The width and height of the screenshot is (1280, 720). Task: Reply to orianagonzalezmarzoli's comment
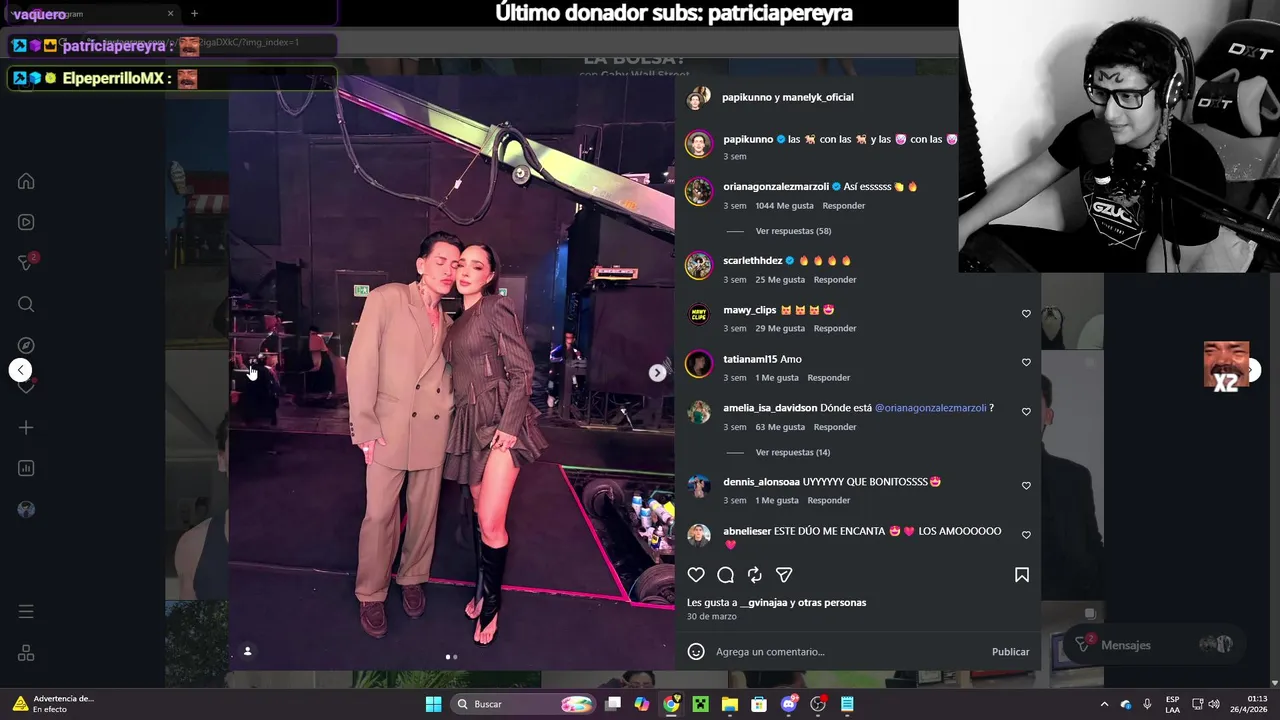[x=843, y=206]
